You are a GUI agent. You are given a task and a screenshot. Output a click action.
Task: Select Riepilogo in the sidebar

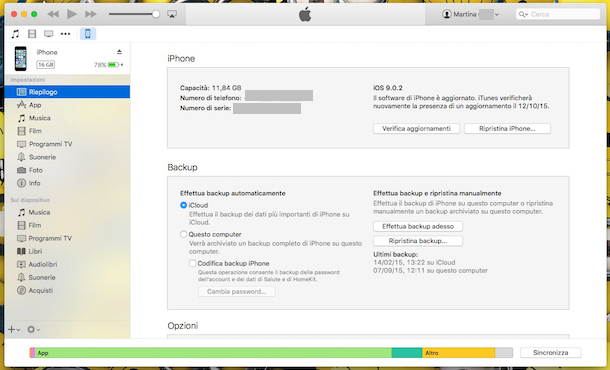67,92
